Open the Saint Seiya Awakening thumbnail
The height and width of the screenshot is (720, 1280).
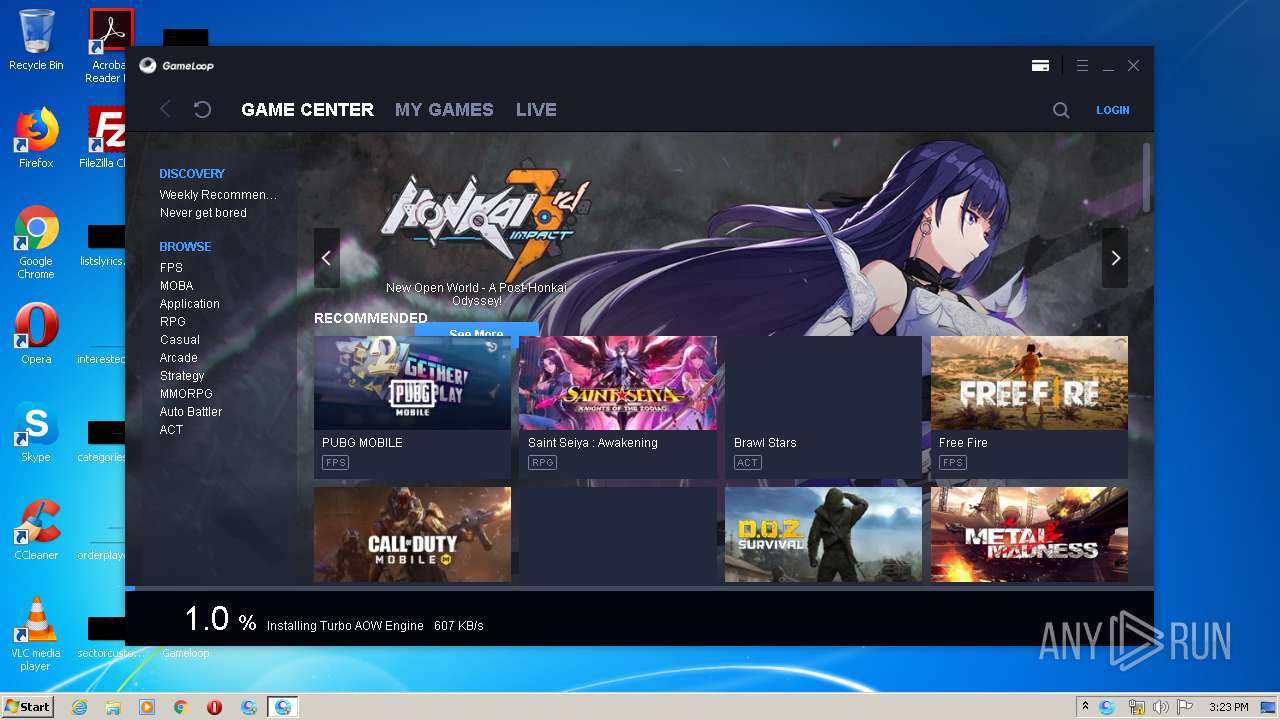[618, 383]
